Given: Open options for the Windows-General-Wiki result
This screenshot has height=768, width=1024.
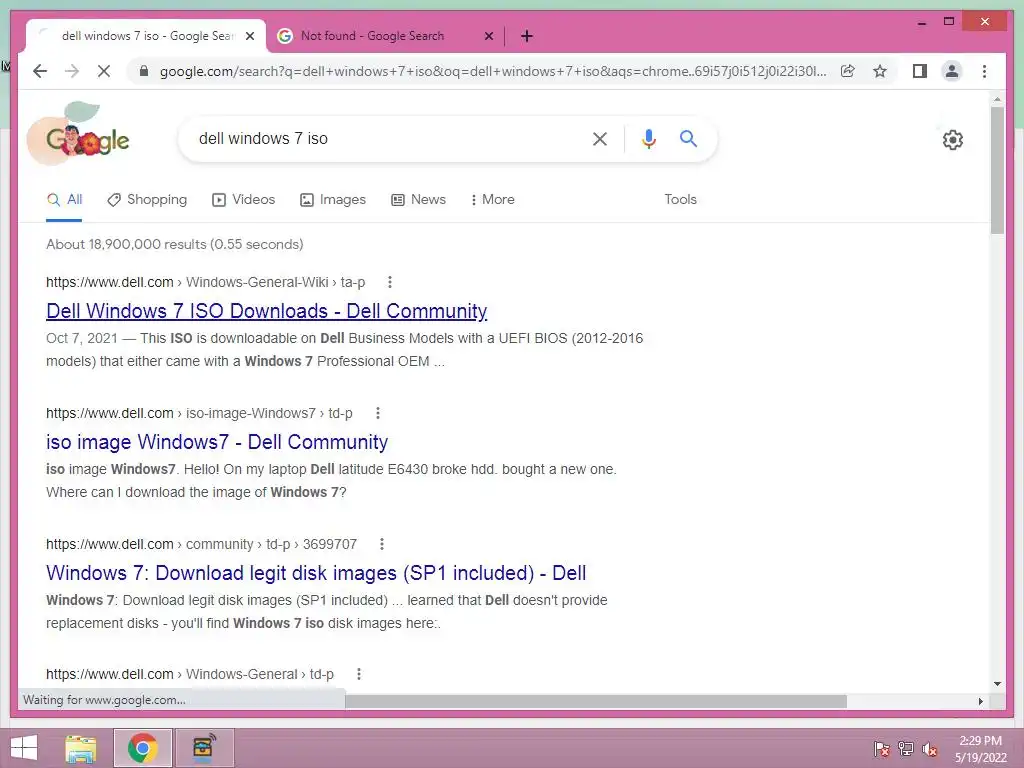Looking at the screenshot, I should click(390, 282).
